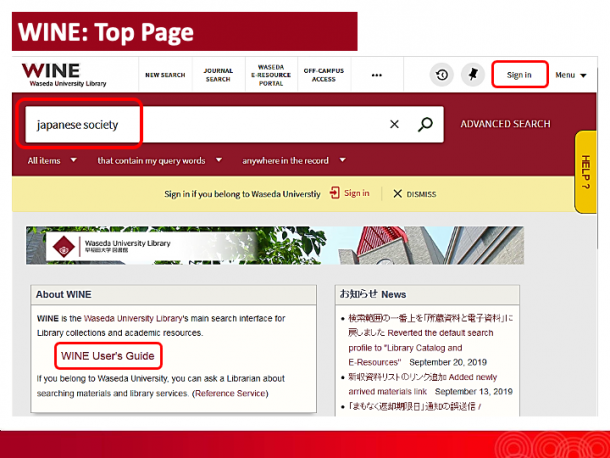This screenshot has width=610, height=458.
Task: Clear search text with X icon
Action: [x=394, y=124]
